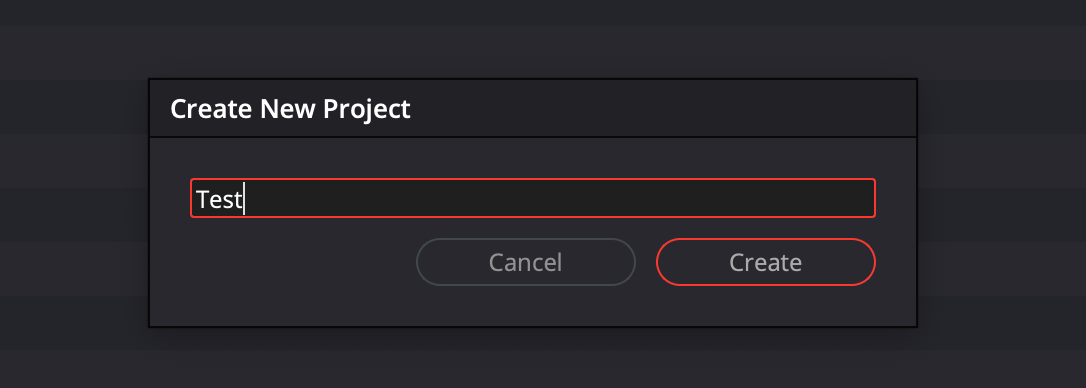Select the red-outlined Create button

(x=765, y=262)
